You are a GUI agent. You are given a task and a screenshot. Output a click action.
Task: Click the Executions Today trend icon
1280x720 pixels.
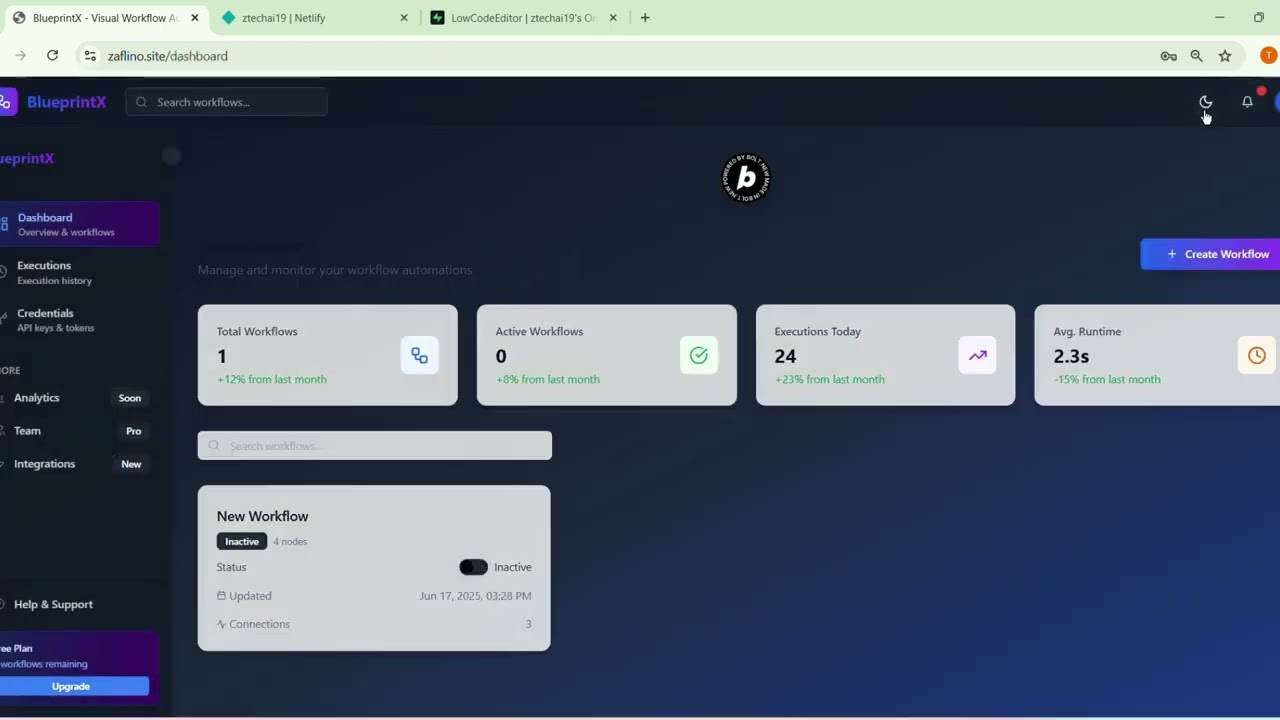977,356
